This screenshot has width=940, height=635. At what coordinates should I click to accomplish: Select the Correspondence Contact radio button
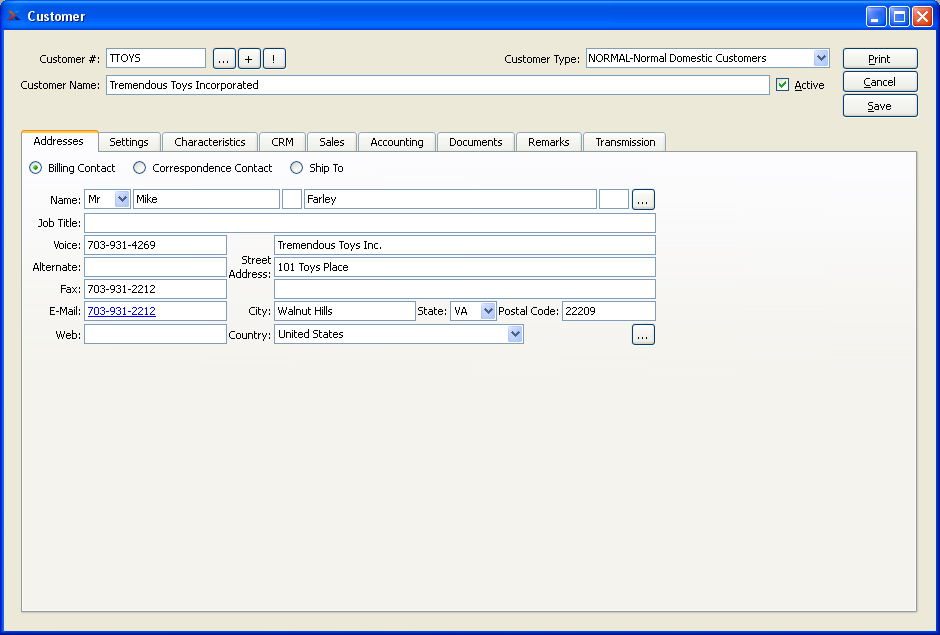tap(140, 168)
